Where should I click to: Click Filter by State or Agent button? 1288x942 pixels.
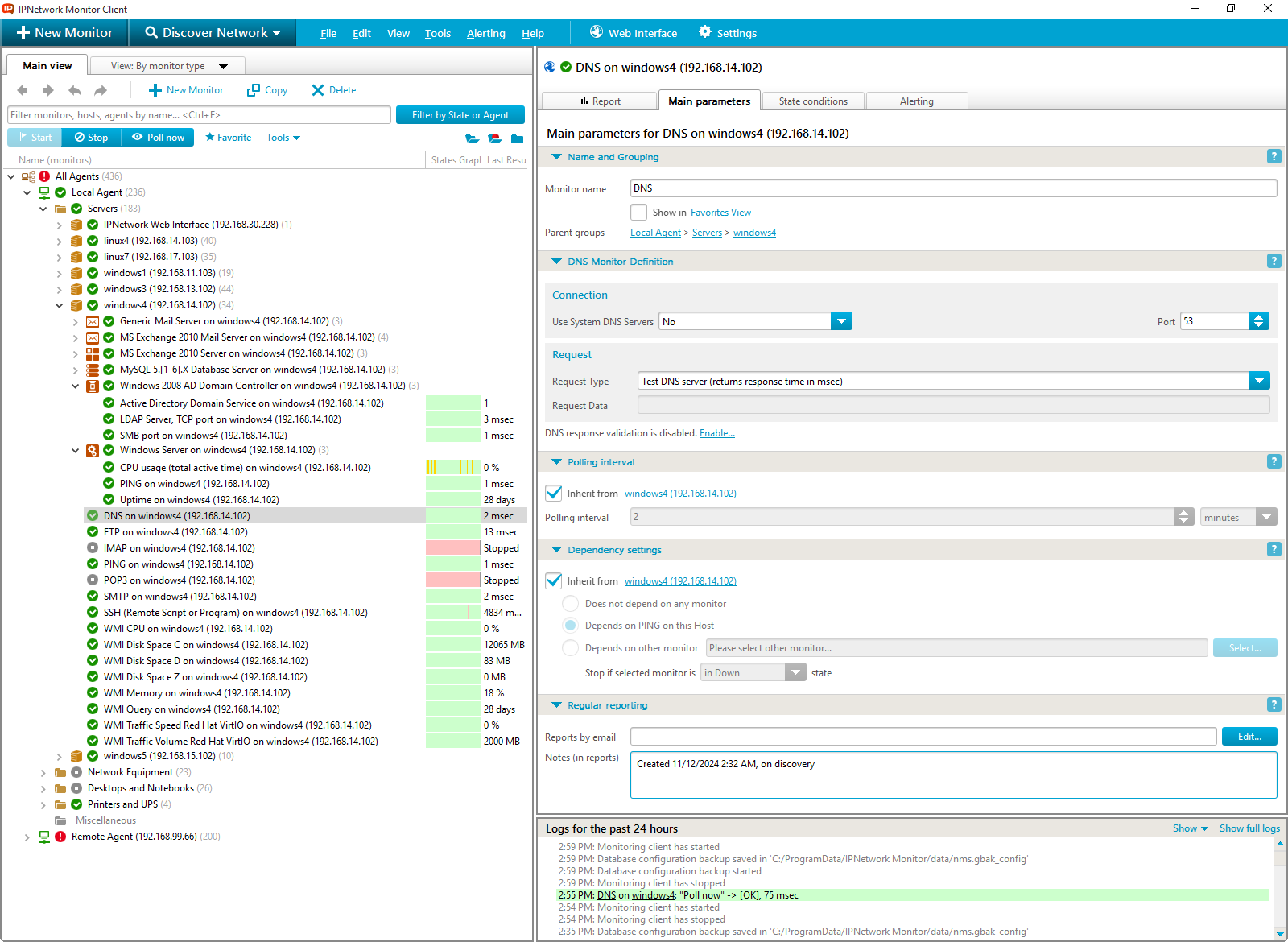pos(460,115)
